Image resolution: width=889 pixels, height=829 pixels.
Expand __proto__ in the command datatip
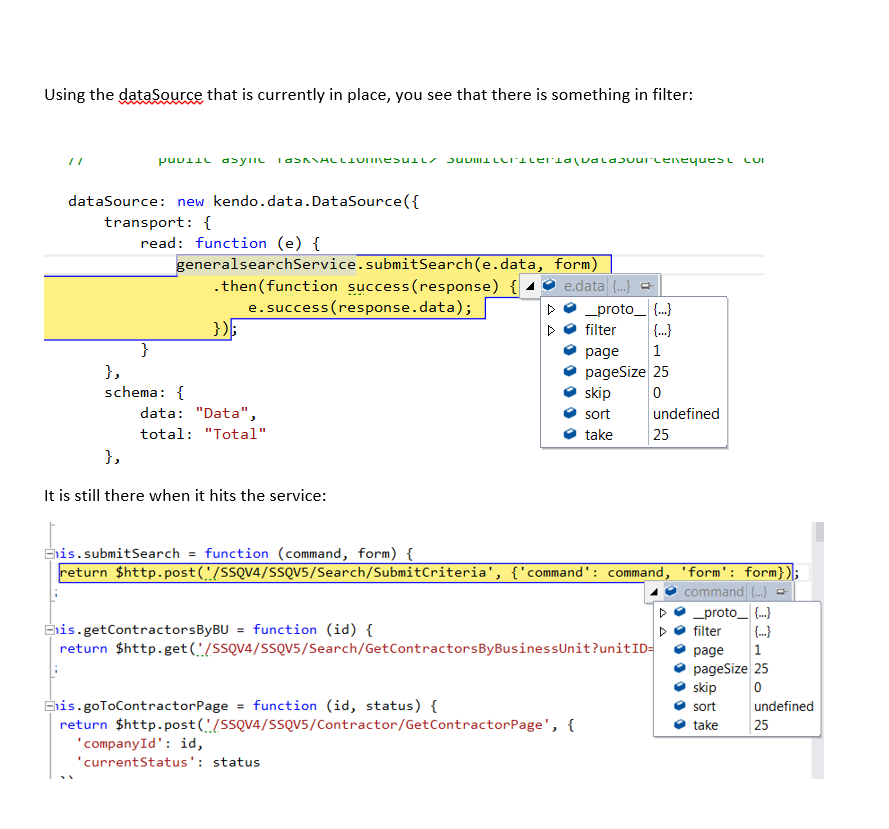coord(663,613)
